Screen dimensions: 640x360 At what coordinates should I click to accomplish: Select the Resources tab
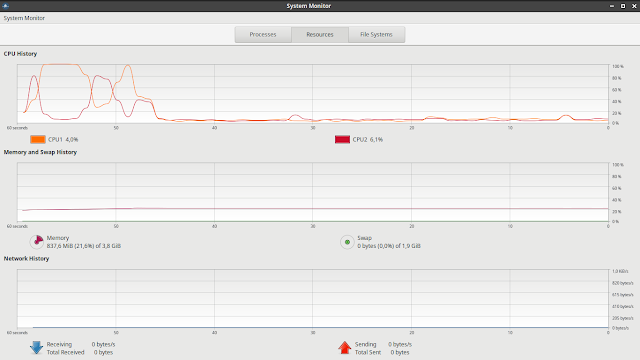(x=320, y=35)
